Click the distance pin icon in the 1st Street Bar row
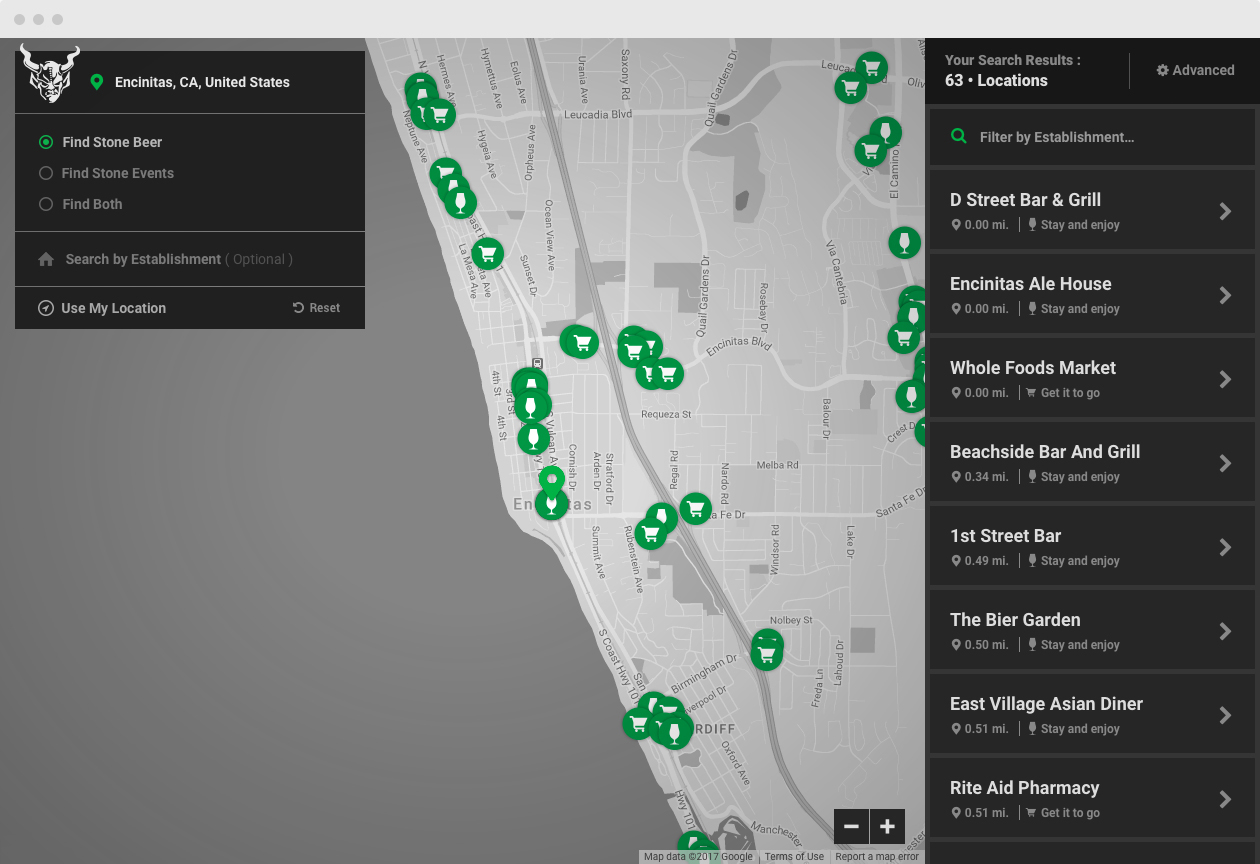Screen dimensions: 1260x864 coord(956,561)
